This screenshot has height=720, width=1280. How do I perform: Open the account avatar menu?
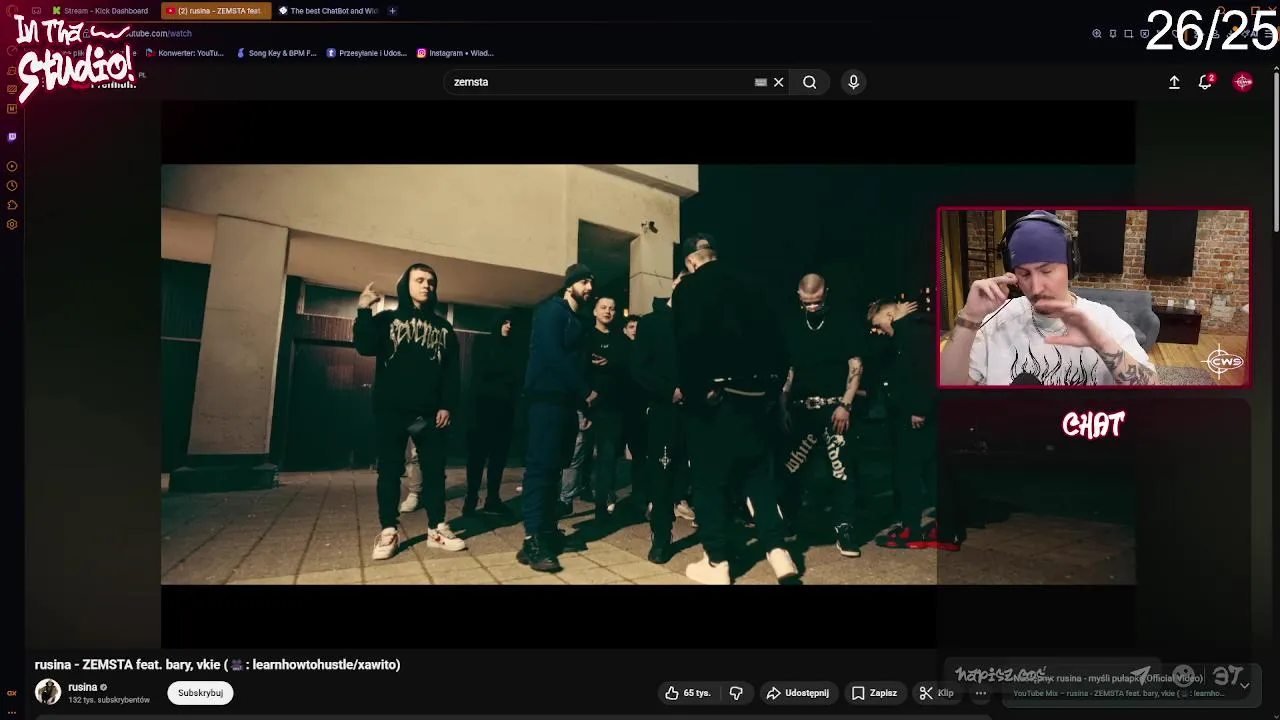click(1243, 82)
